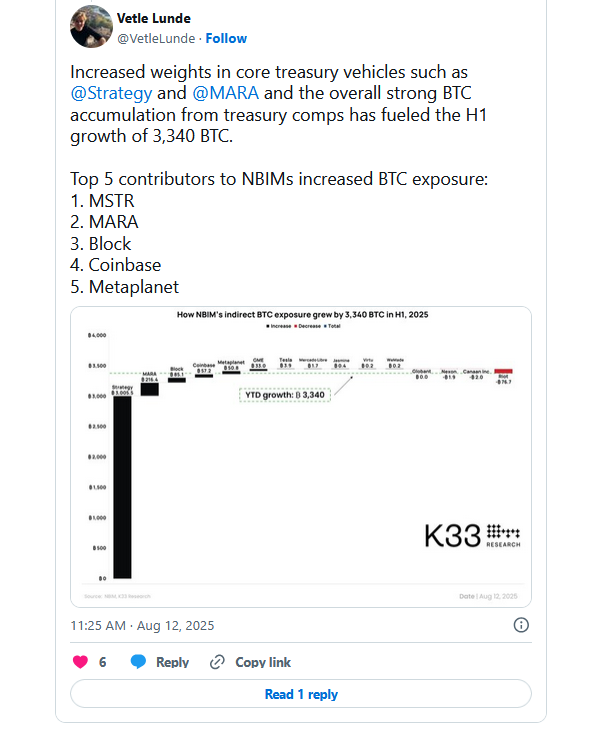Screen dimensions: 600x738
Task: Click the like count number 6
Action: click(x=103, y=662)
